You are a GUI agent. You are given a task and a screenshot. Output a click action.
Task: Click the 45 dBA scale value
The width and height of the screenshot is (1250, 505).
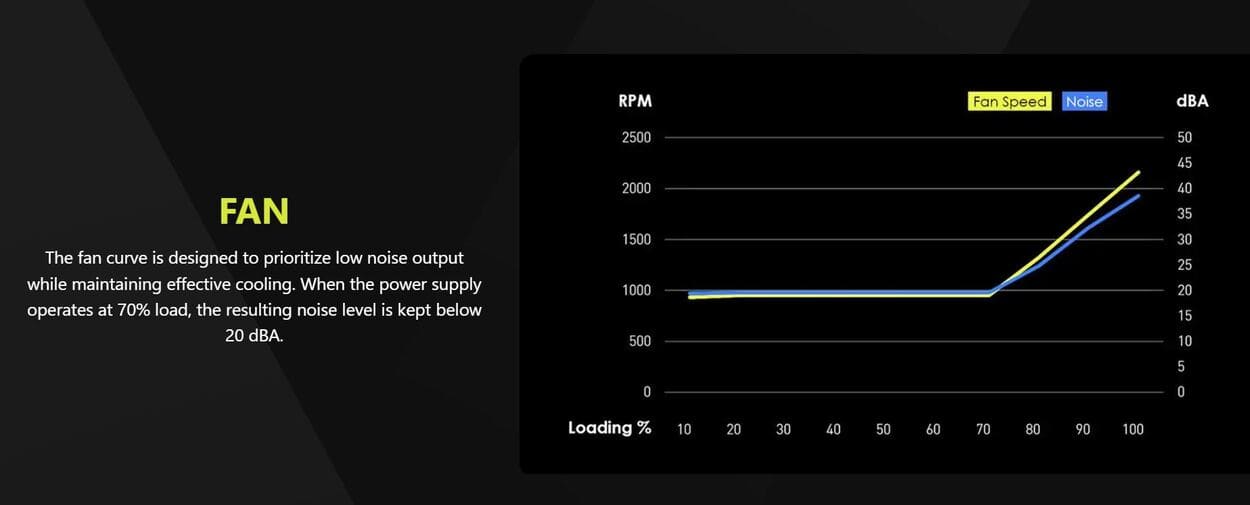coord(1184,163)
